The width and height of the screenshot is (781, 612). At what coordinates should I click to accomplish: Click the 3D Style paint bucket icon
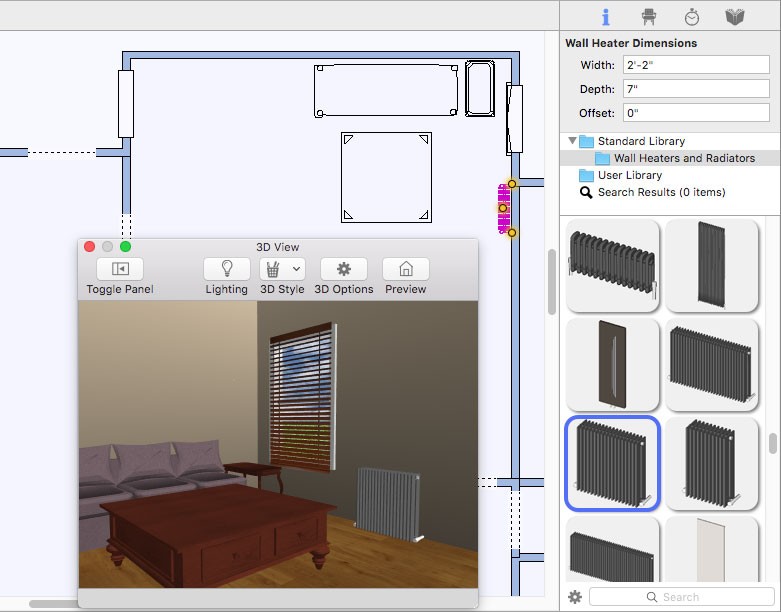[272, 269]
